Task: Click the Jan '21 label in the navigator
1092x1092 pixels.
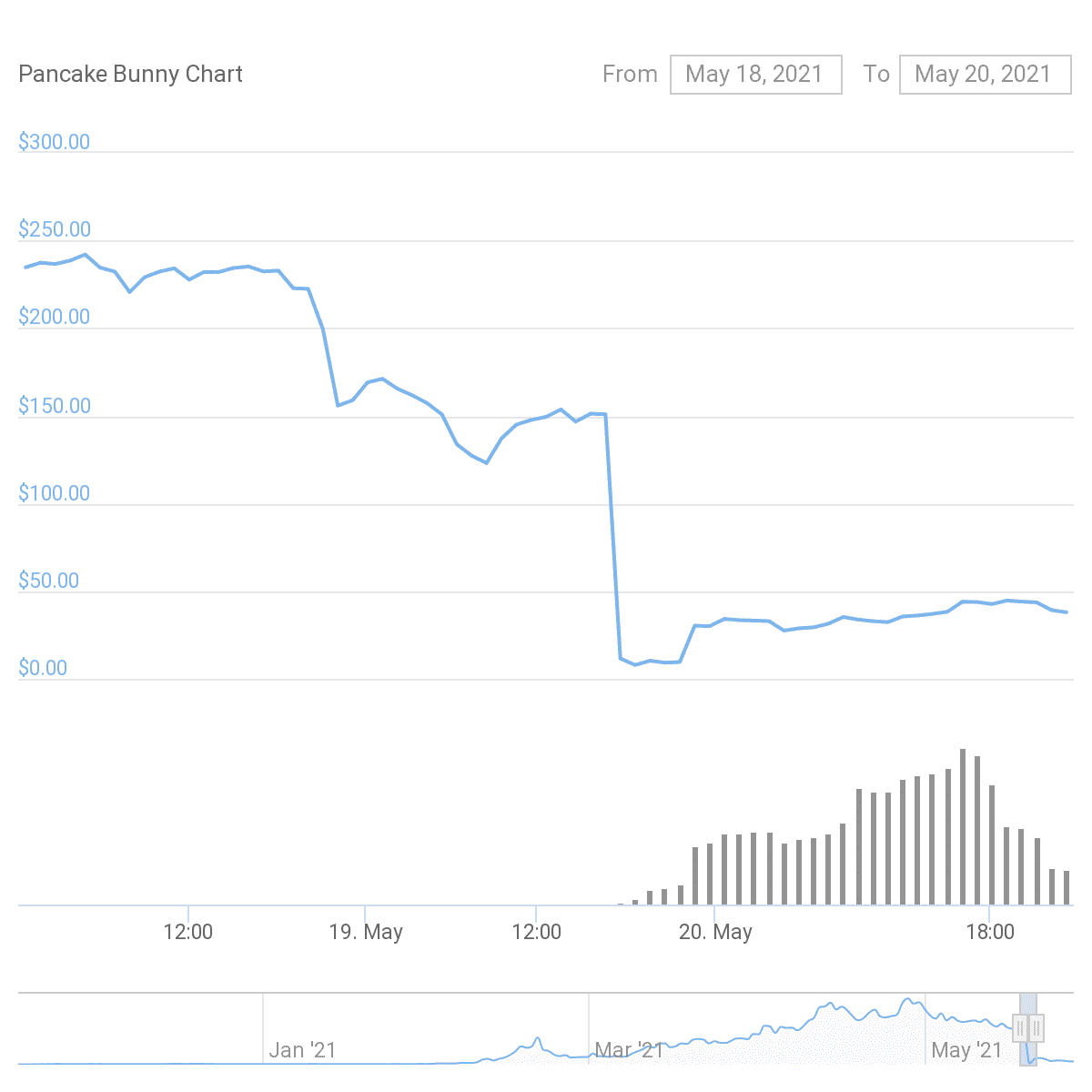Action: 304,1049
